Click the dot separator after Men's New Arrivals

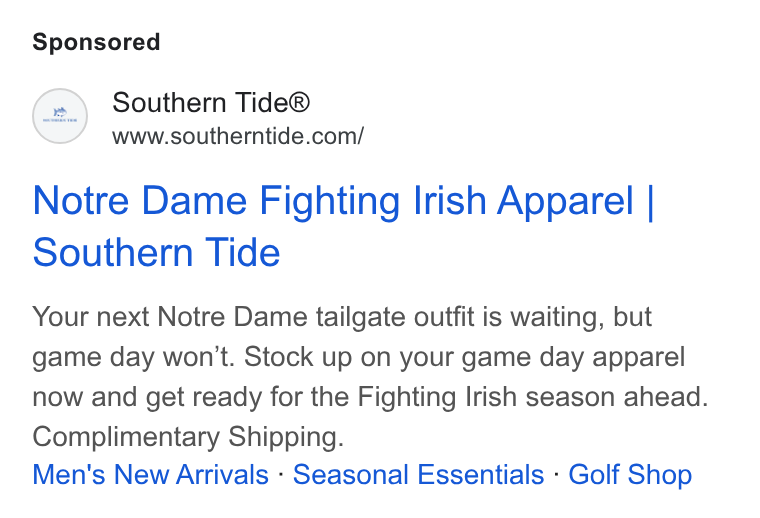(281, 473)
